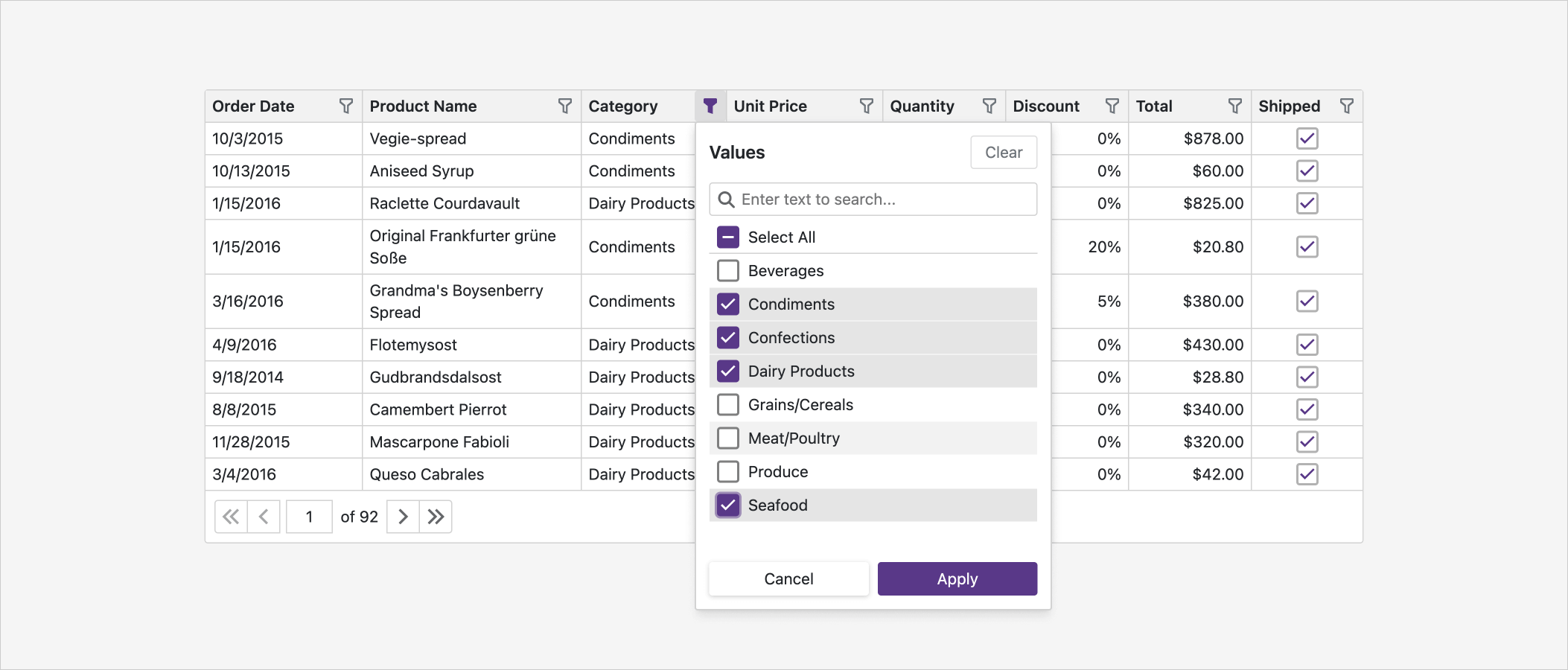Uncheck Shipped for the Vegie-spread row
Screen dimensions: 1568x670
click(1307, 138)
